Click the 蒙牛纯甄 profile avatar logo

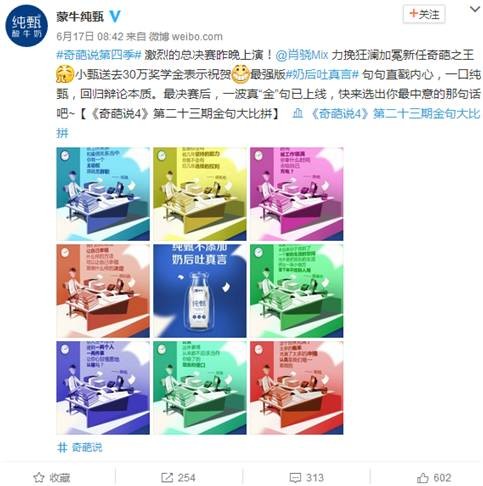[27, 25]
